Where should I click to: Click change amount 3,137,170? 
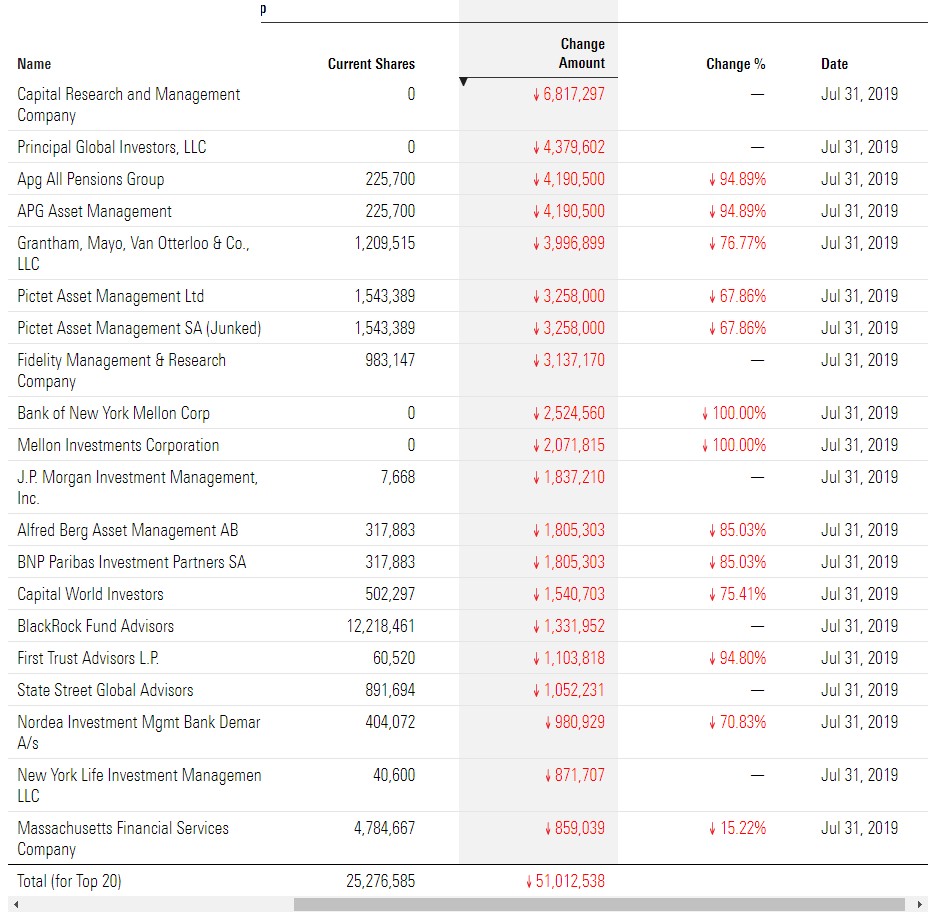click(x=568, y=360)
